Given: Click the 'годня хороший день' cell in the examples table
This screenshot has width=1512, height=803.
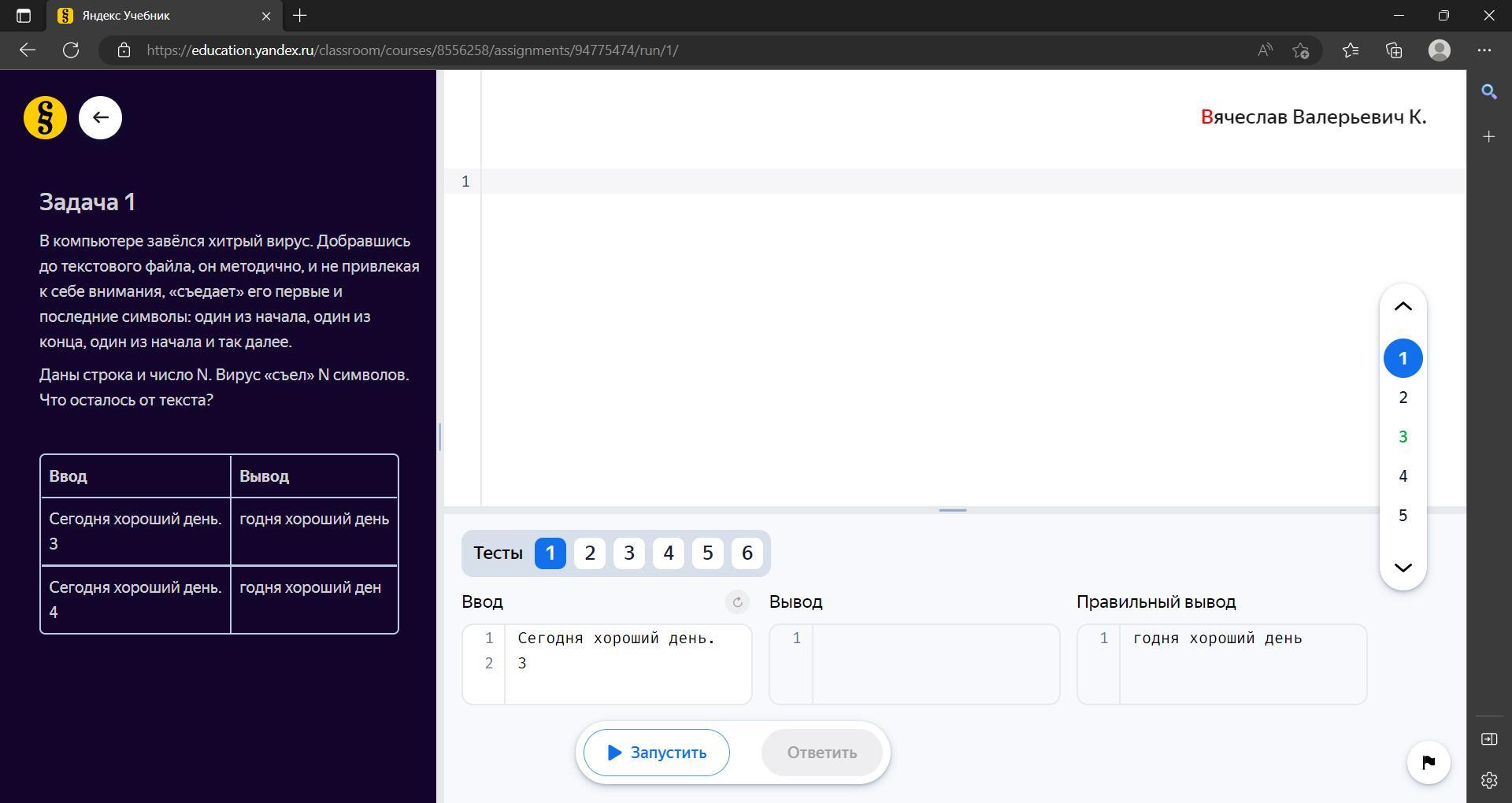Looking at the screenshot, I should tap(314, 531).
